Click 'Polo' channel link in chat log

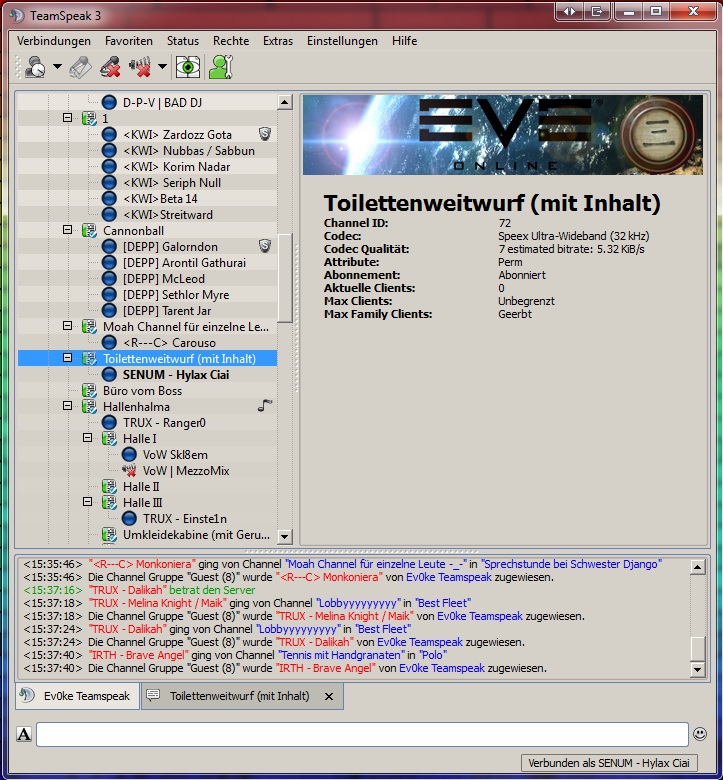(433, 655)
